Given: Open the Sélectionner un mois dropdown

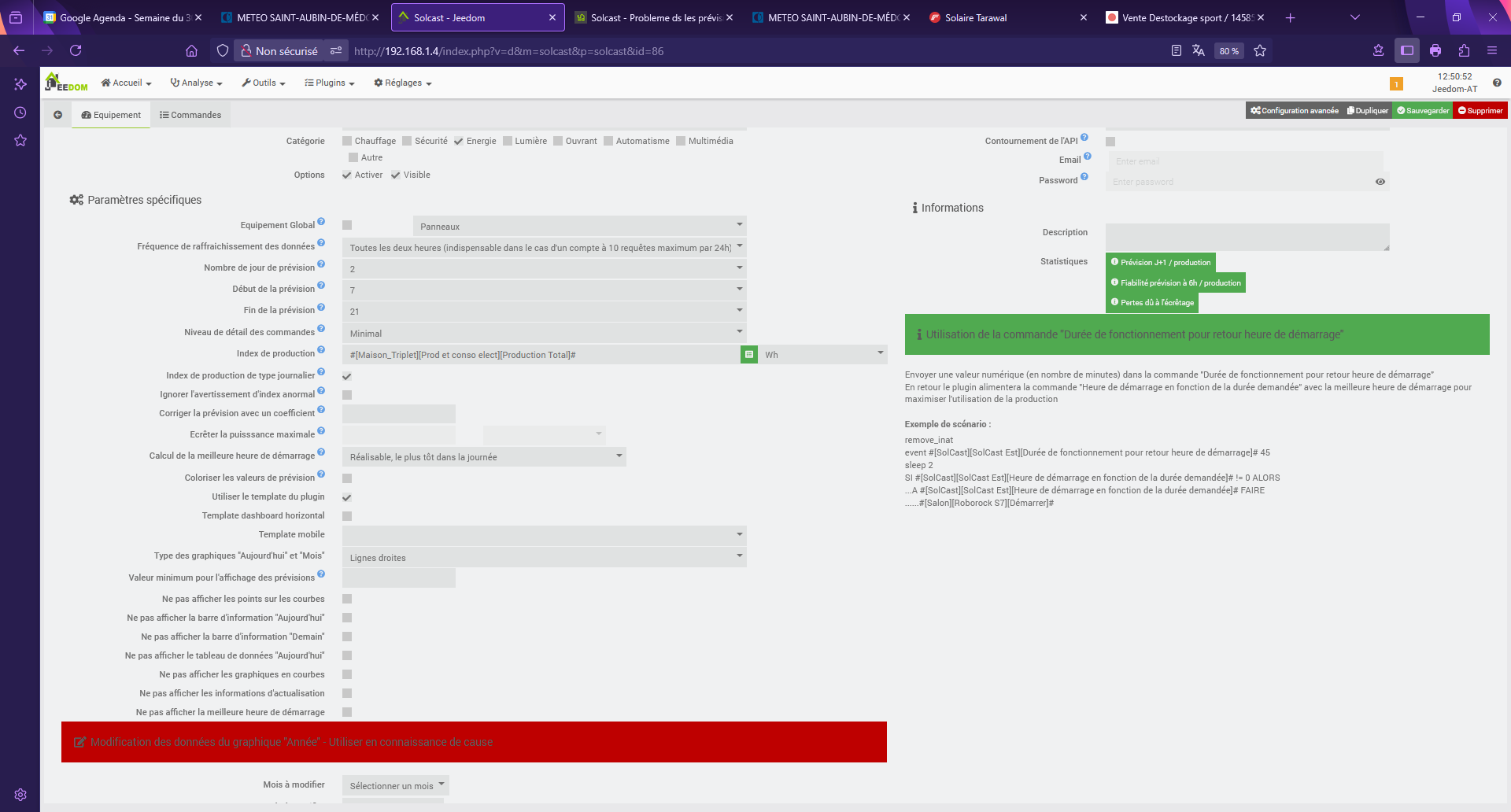Looking at the screenshot, I should pyautogui.click(x=396, y=785).
